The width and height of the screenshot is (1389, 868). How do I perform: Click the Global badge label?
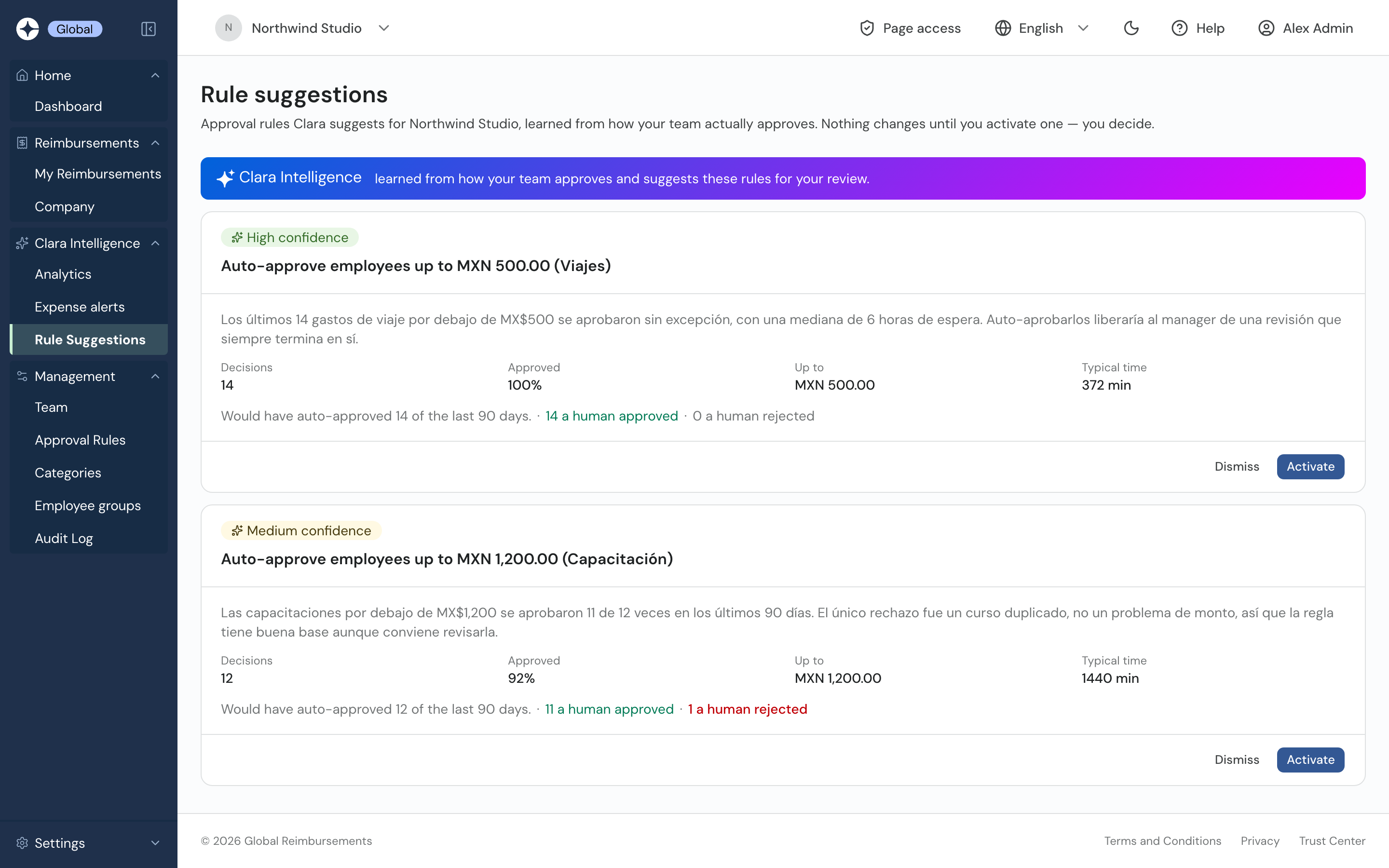[x=75, y=29]
